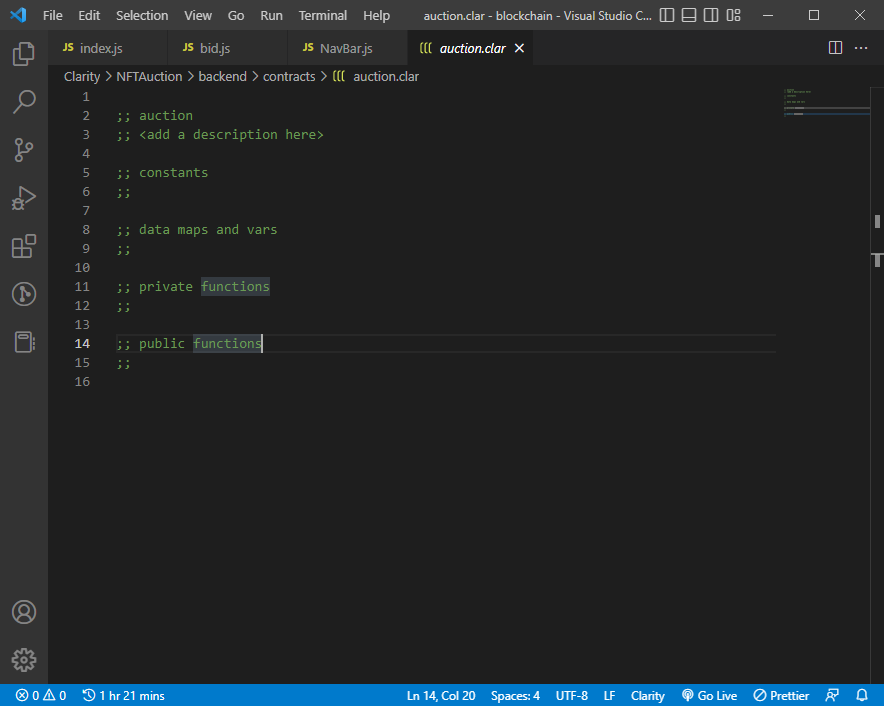884x706 pixels.
Task: Expand the backend breadcrumb
Action: coord(222,77)
